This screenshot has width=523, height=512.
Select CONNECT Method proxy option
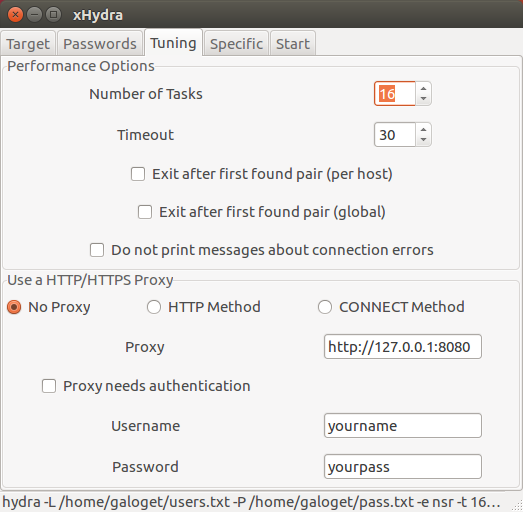pyautogui.click(x=325, y=307)
